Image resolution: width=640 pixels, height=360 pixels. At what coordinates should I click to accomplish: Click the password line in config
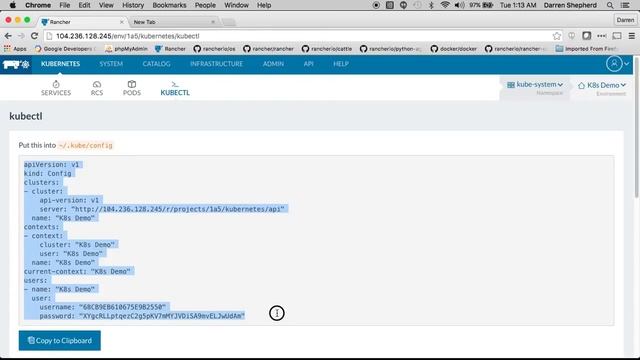point(142,316)
